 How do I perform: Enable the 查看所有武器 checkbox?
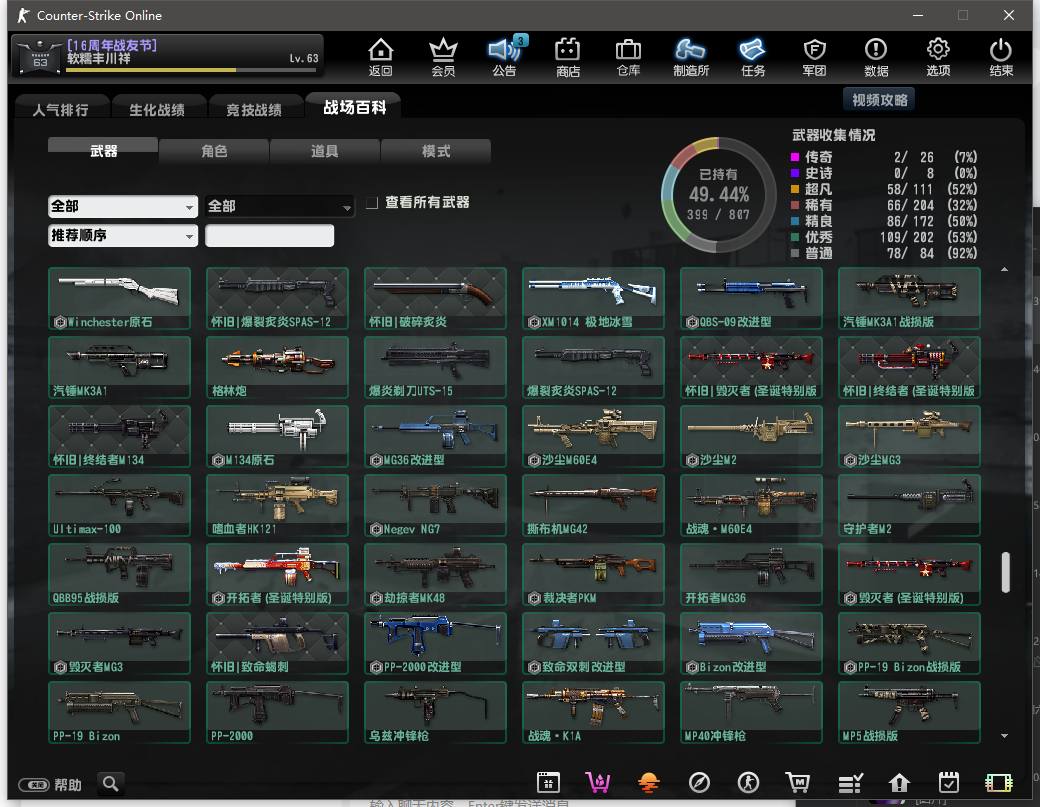click(371, 203)
